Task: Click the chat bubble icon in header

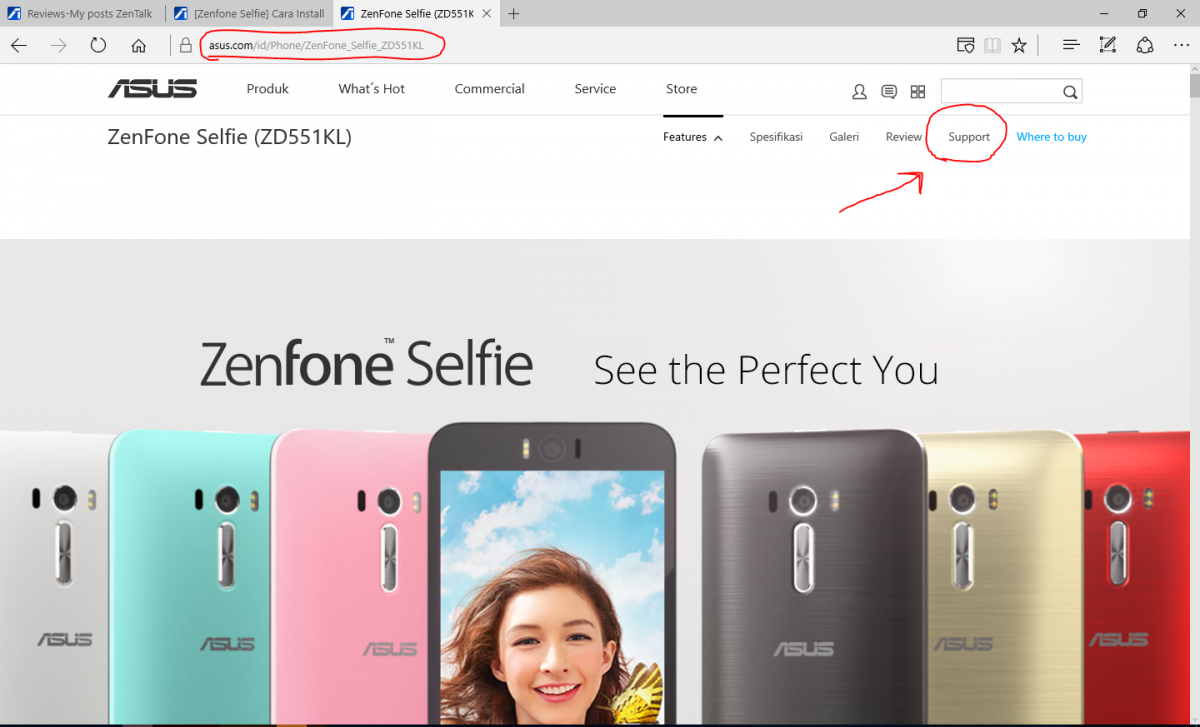Action: coord(889,92)
